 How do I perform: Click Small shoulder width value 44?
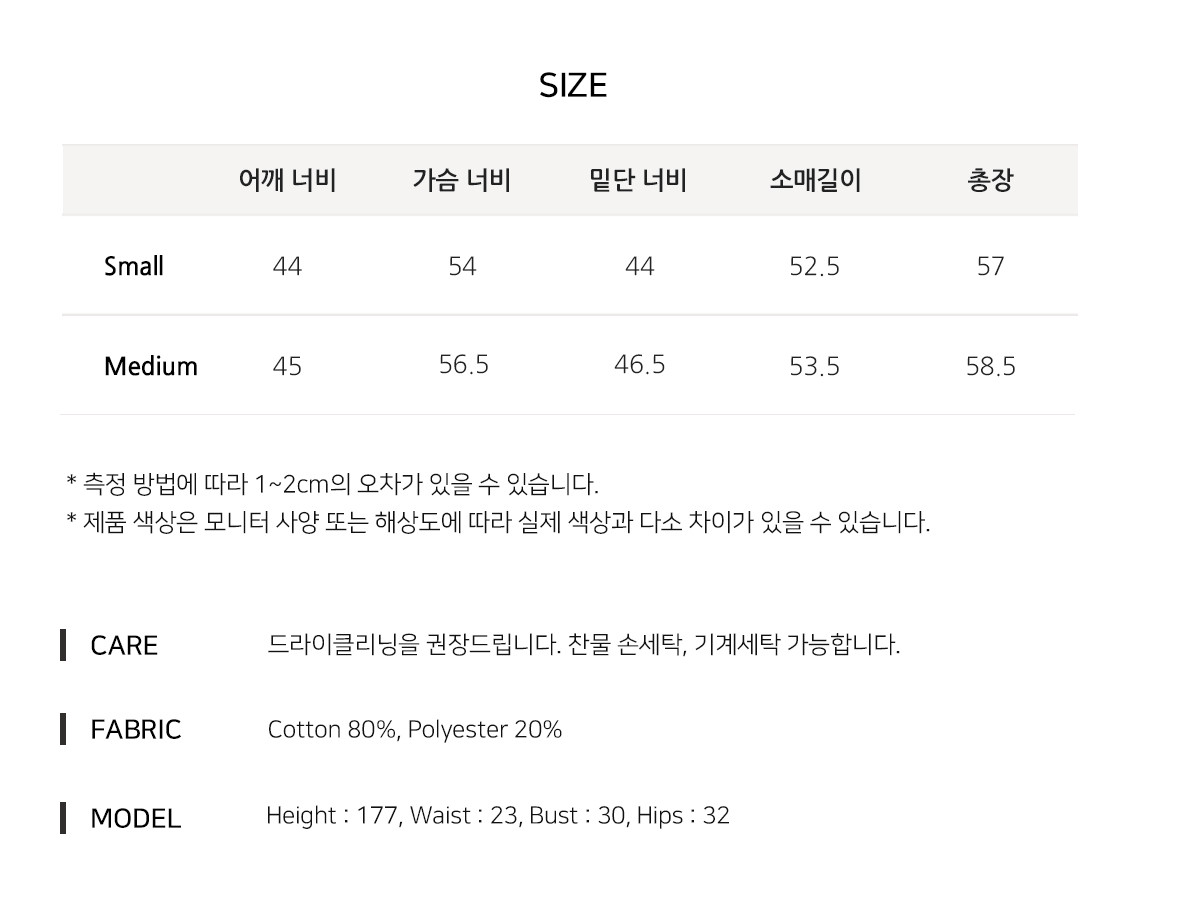(287, 267)
